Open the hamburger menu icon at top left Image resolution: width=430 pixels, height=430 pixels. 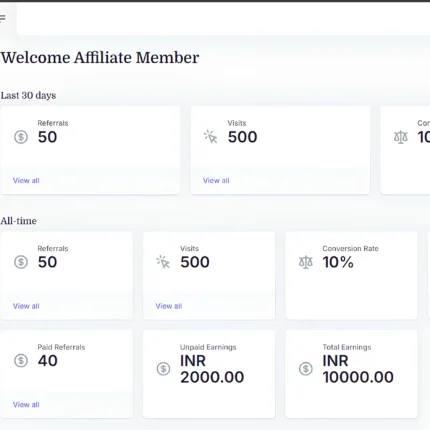pos(2,18)
